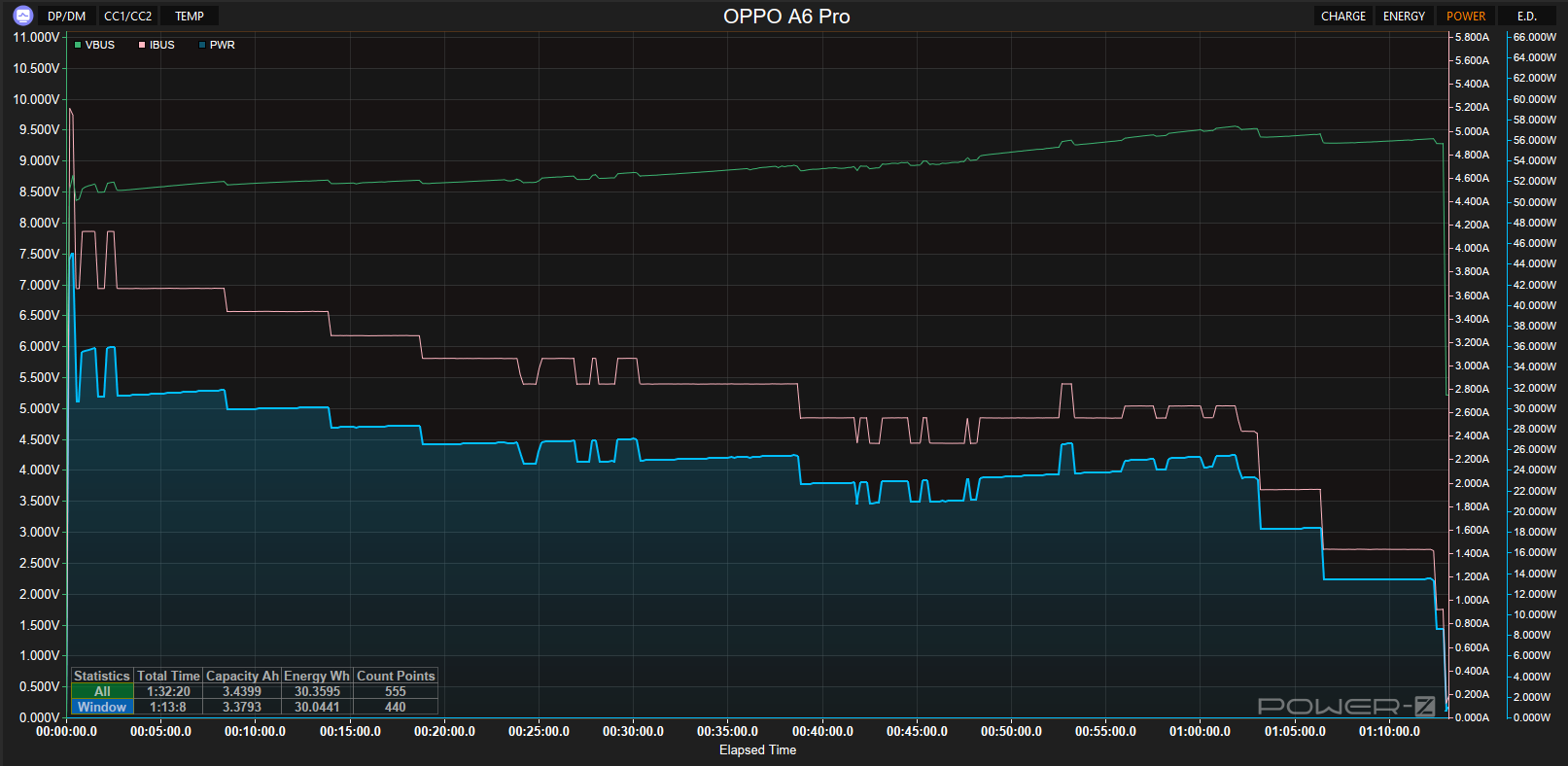Viewport: 1568px width, 766px height.
Task: Select the Window statistics row
Action: tap(102, 707)
